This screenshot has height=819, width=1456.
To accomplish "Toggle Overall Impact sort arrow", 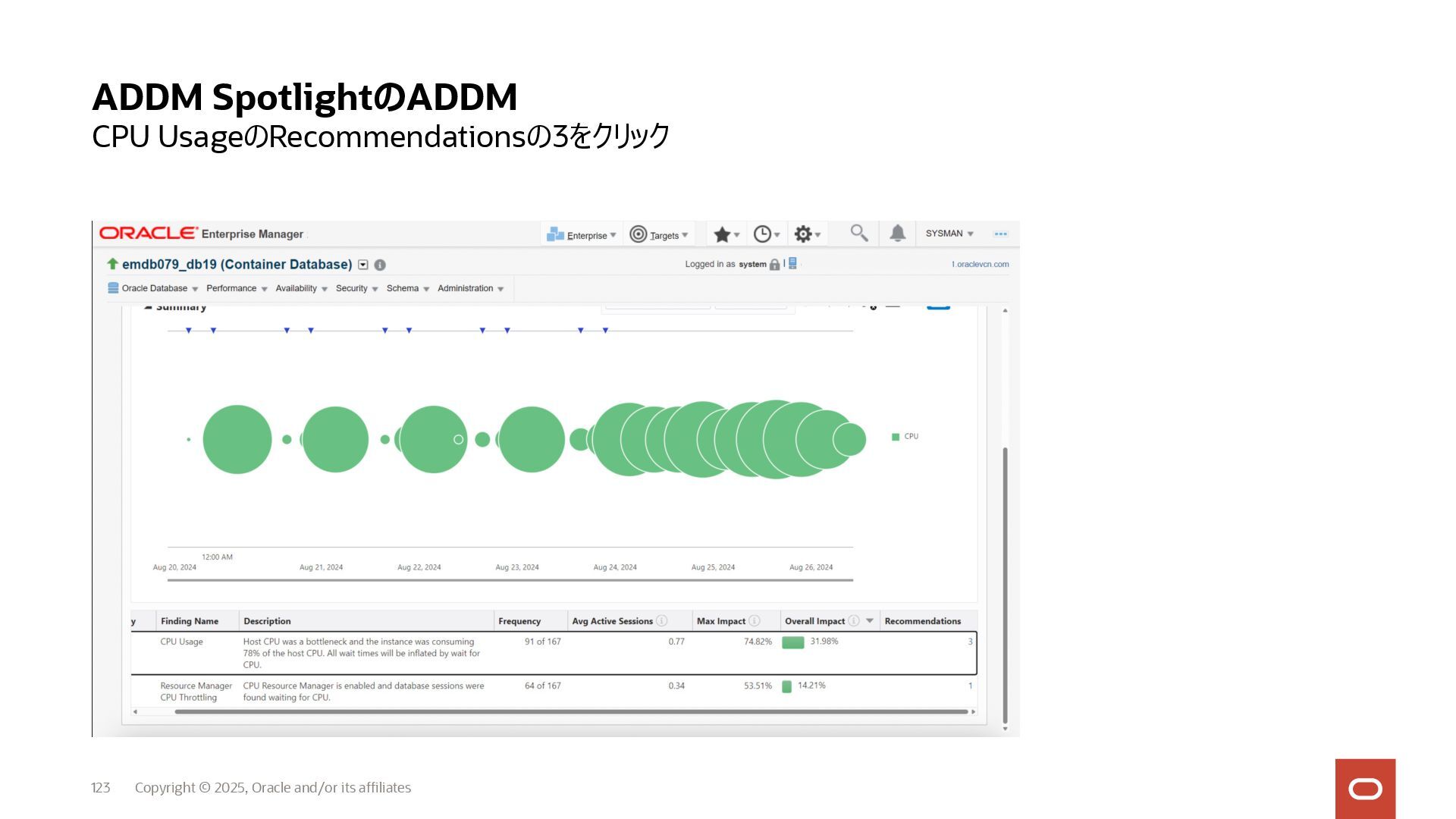I will [x=870, y=621].
